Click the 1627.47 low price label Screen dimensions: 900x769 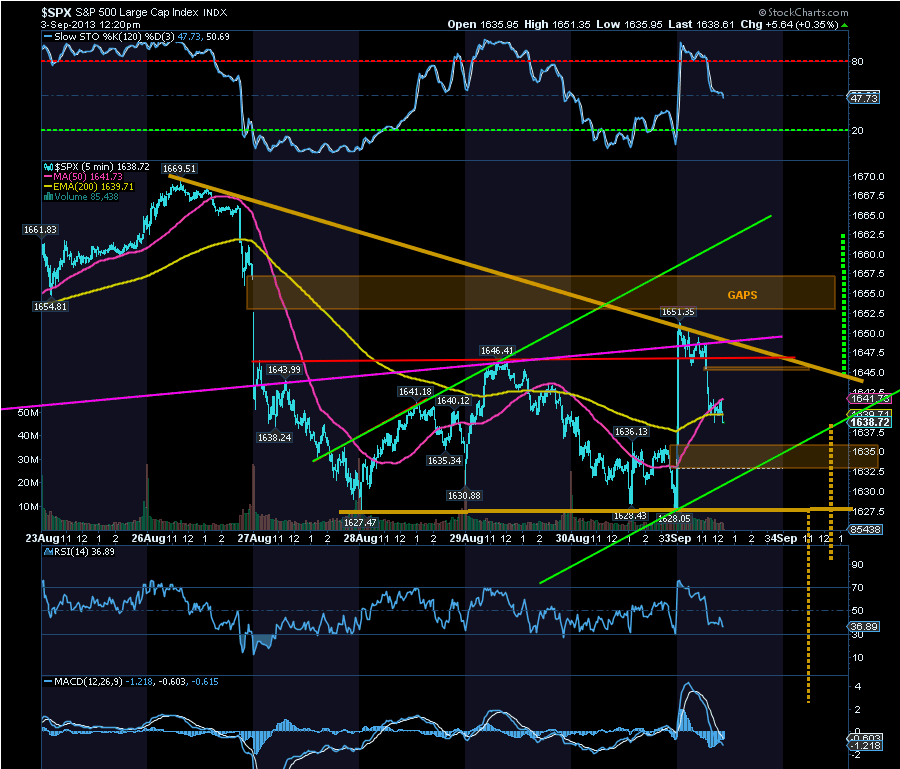click(360, 522)
